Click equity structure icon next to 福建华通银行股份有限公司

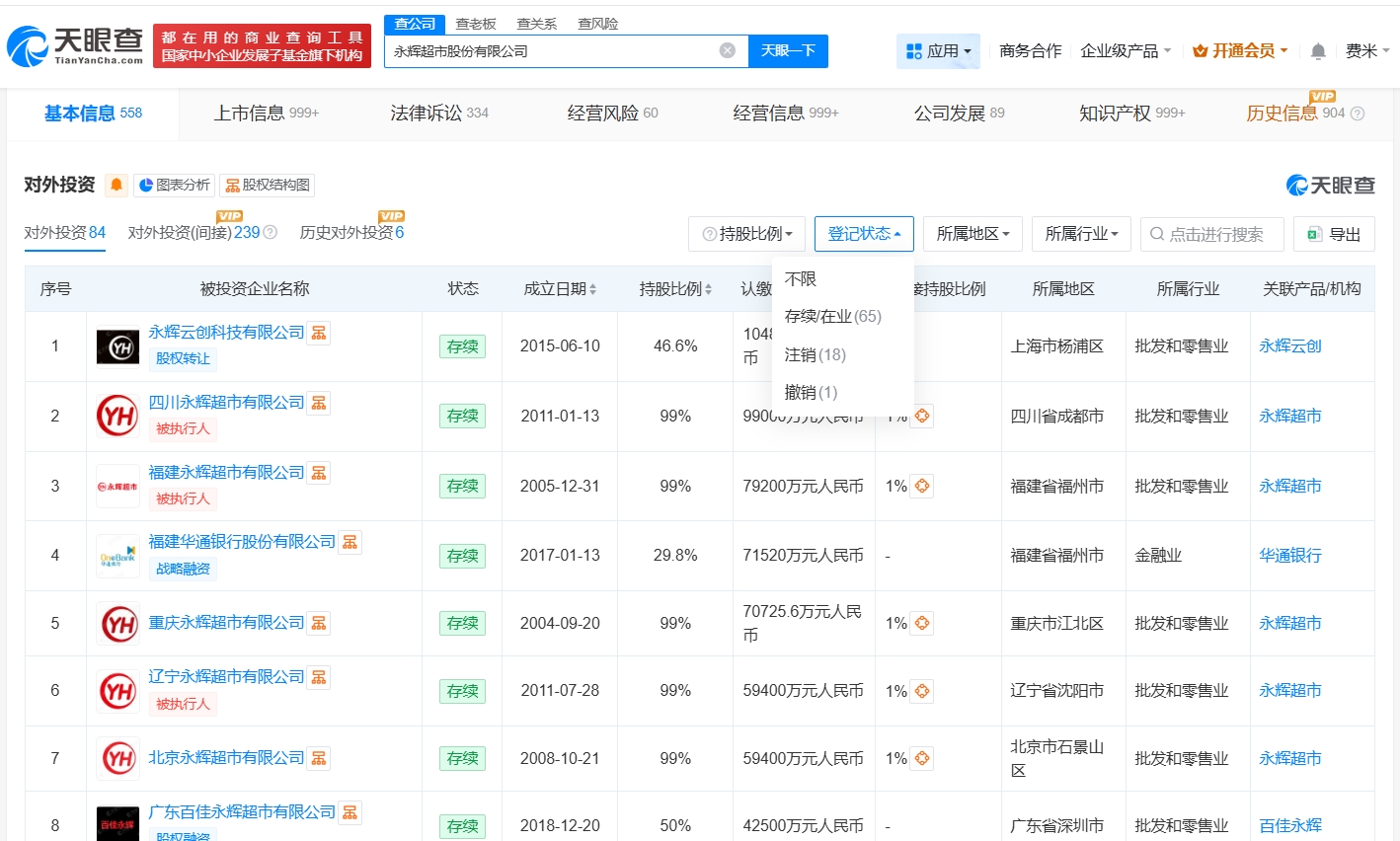(350, 542)
